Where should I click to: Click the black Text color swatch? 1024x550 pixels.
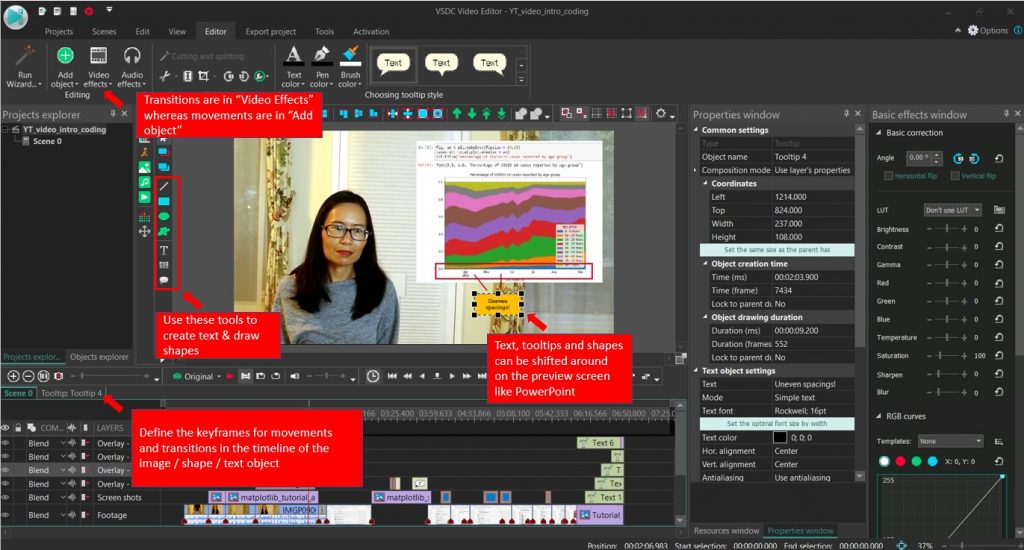(x=779, y=437)
